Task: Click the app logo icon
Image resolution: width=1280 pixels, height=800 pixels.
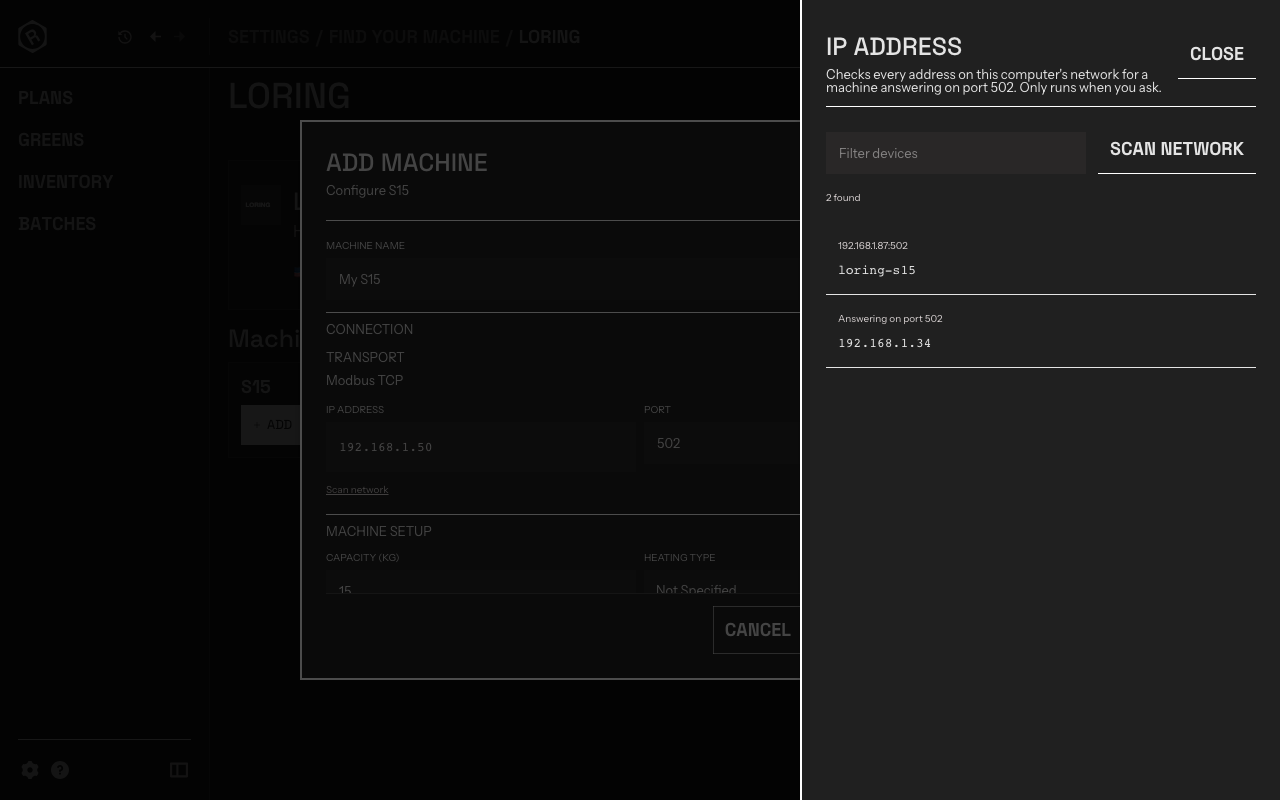Action: (x=32, y=37)
